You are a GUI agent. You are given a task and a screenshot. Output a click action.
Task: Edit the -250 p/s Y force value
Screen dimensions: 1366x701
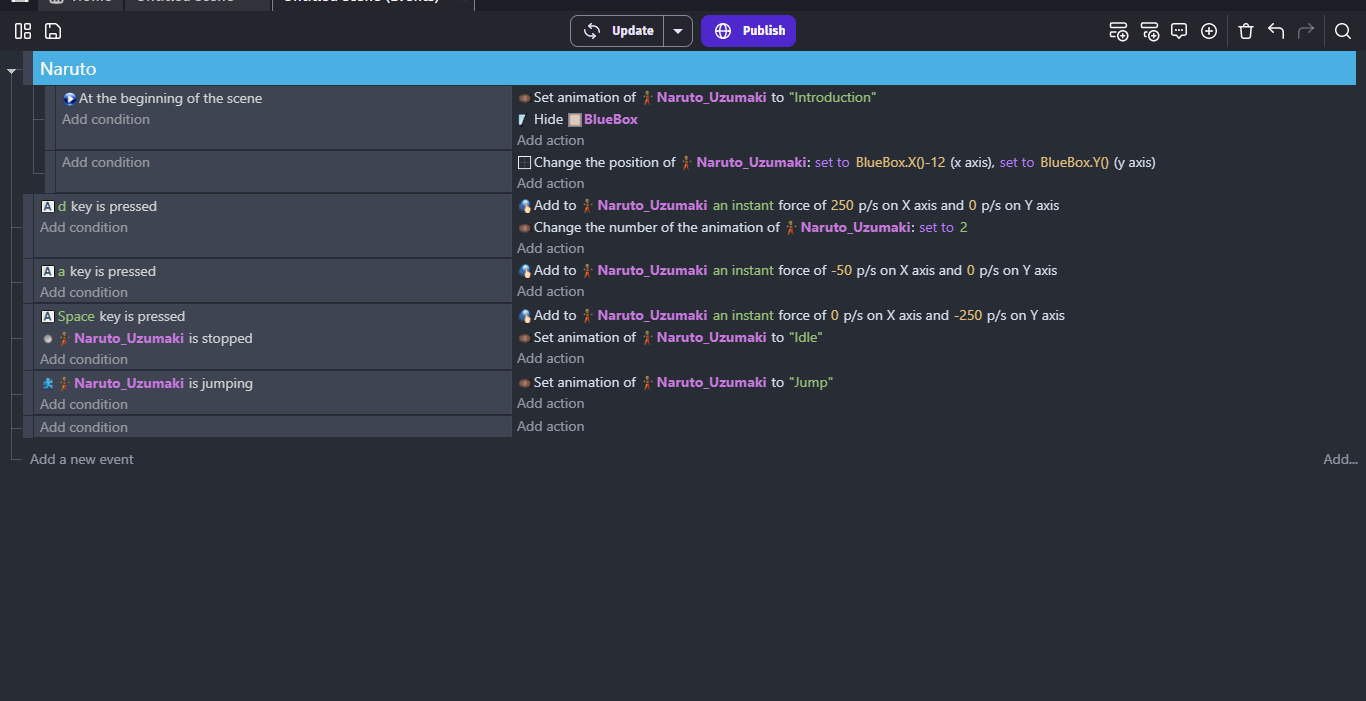pyautogui.click(x=968, y=315)
